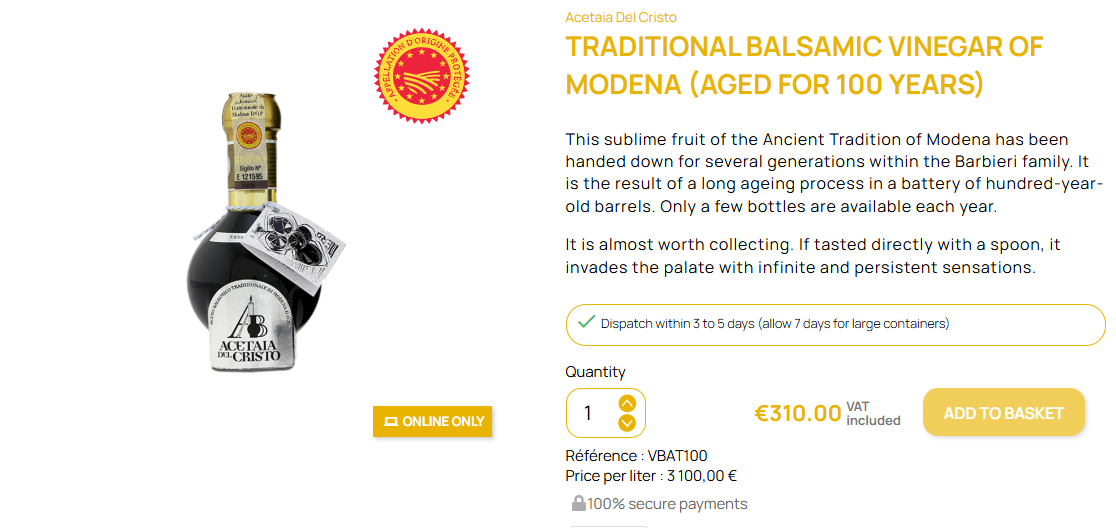Image resolution: width=1116 pixels, height=528 pixels.
Task: Decrease quantity with the down arrow
Action: pos(627,423)
